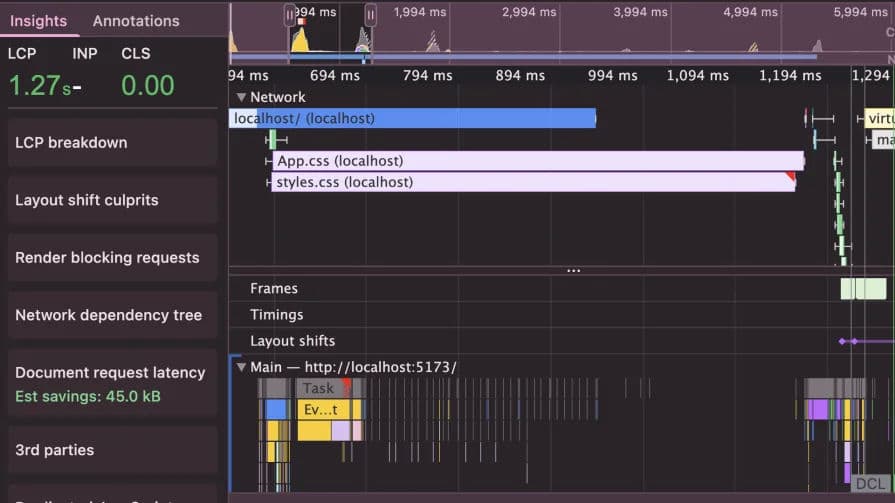
Task: Collapse the Network track triangle
Action: [x=241, y=98]
